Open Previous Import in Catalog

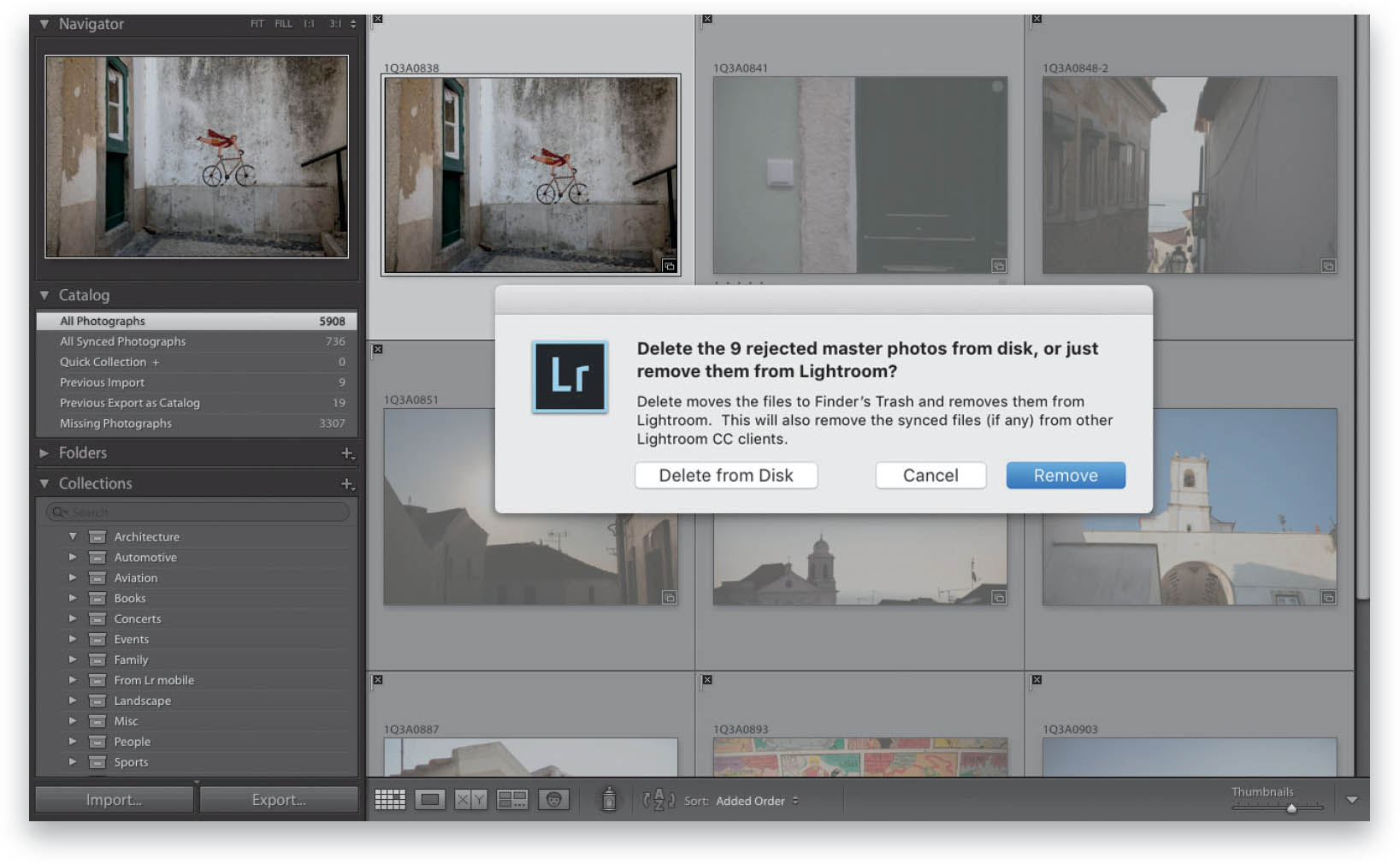pyautogui.click(x=102, y=382)
